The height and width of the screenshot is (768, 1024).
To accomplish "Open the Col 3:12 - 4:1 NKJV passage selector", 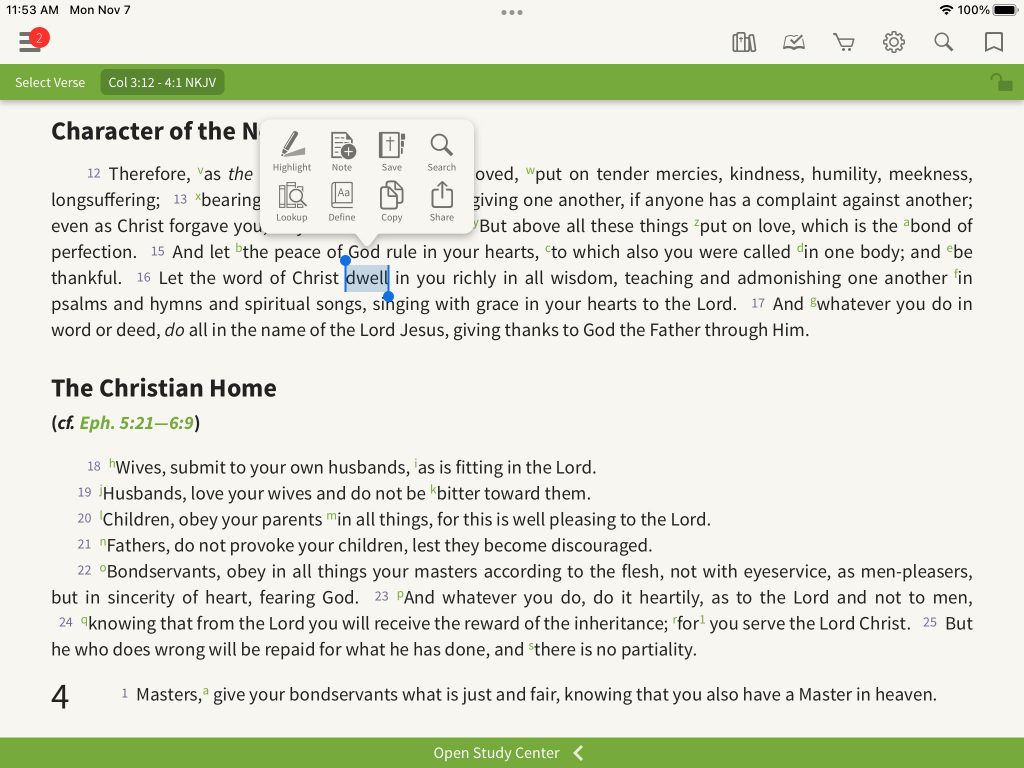I will [x=162, y=82].
